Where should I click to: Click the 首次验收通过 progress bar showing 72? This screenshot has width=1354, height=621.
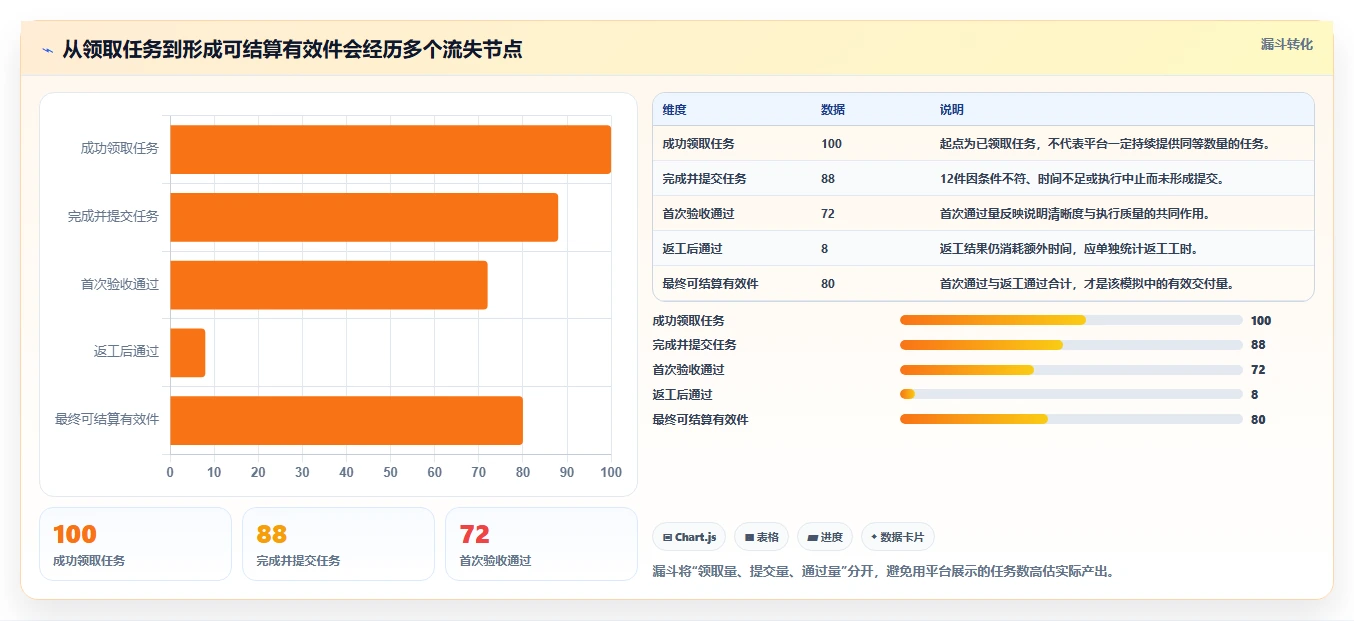click(x=1071, y=370)
